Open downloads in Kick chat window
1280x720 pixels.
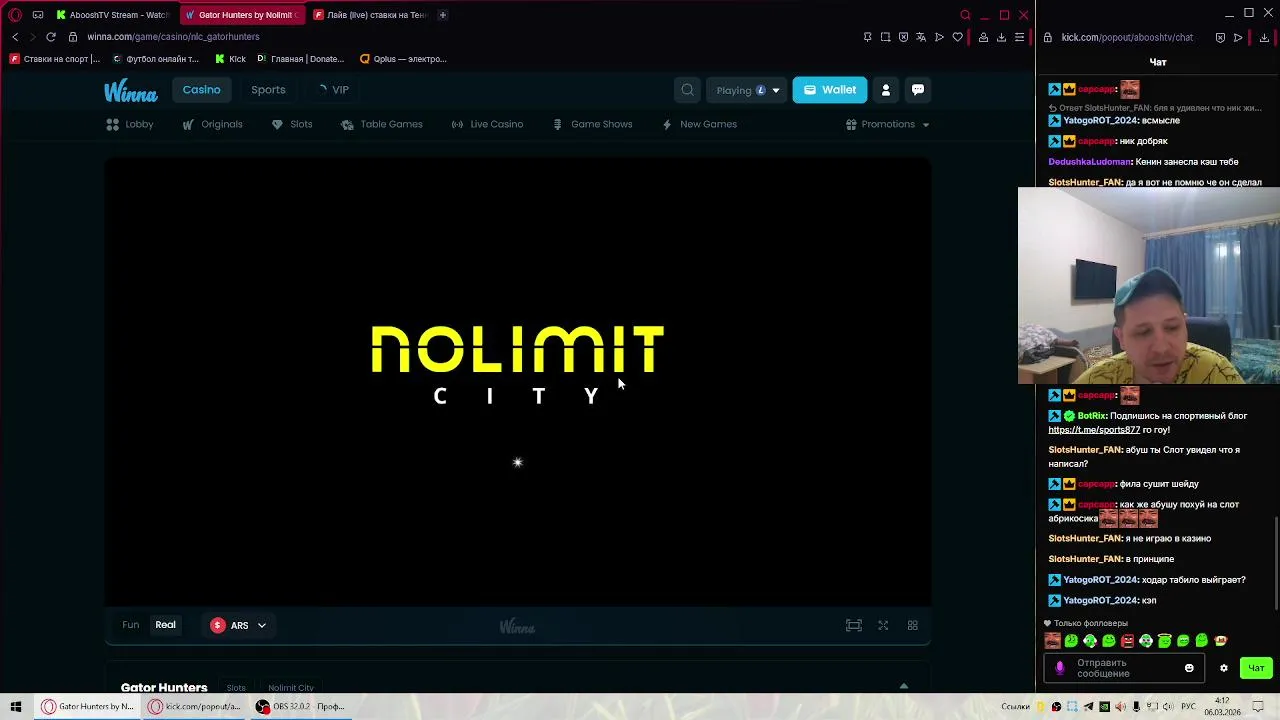pyautogui.click(x=1264, y=37)
